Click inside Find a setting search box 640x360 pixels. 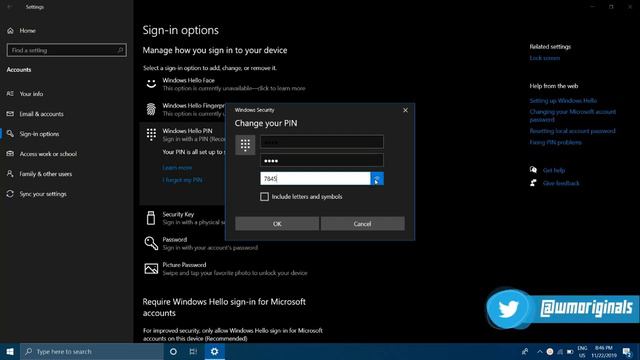coord(67,50)
